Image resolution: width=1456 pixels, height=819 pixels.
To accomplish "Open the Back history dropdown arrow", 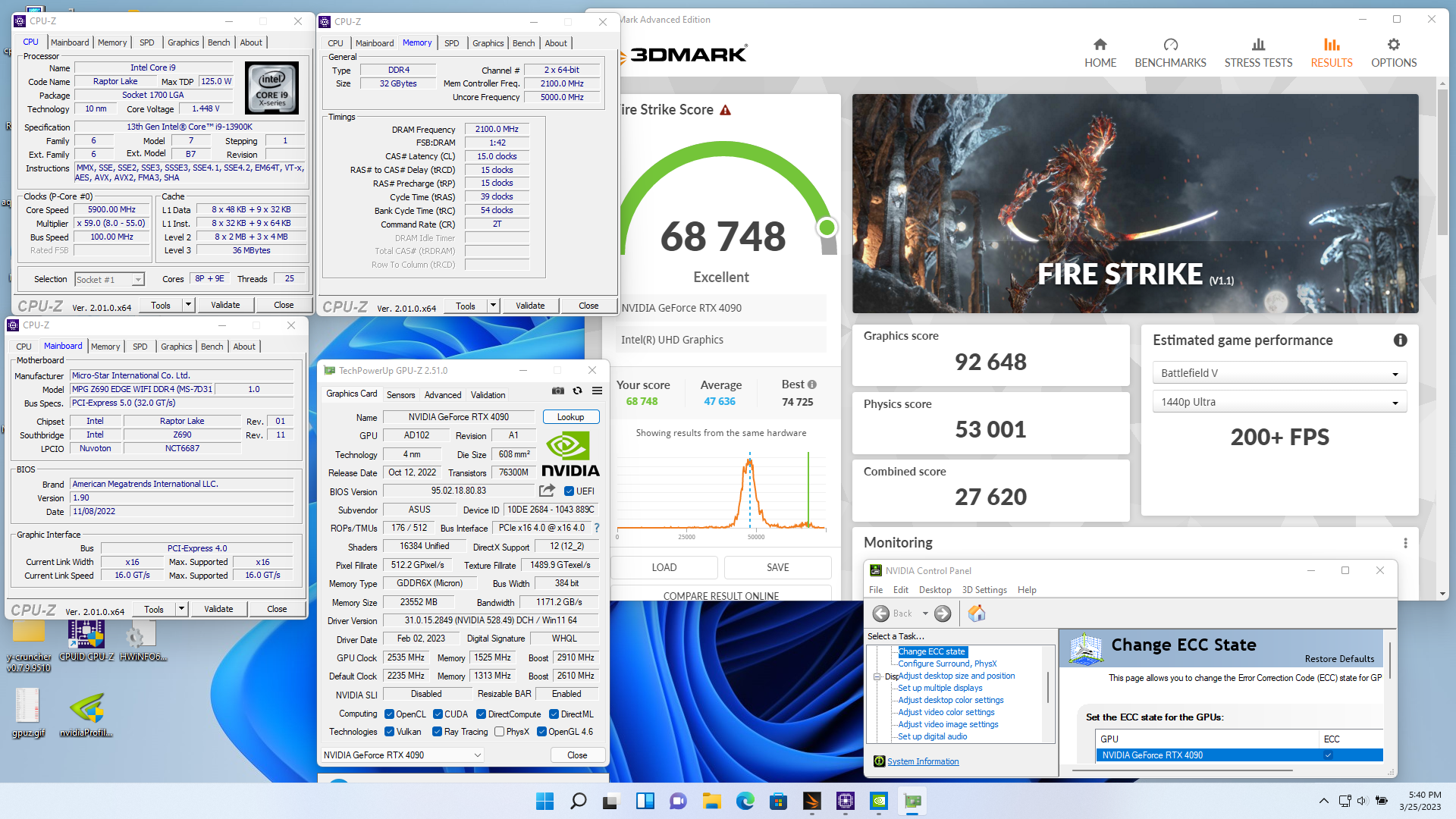I will [x=925, y=613].
